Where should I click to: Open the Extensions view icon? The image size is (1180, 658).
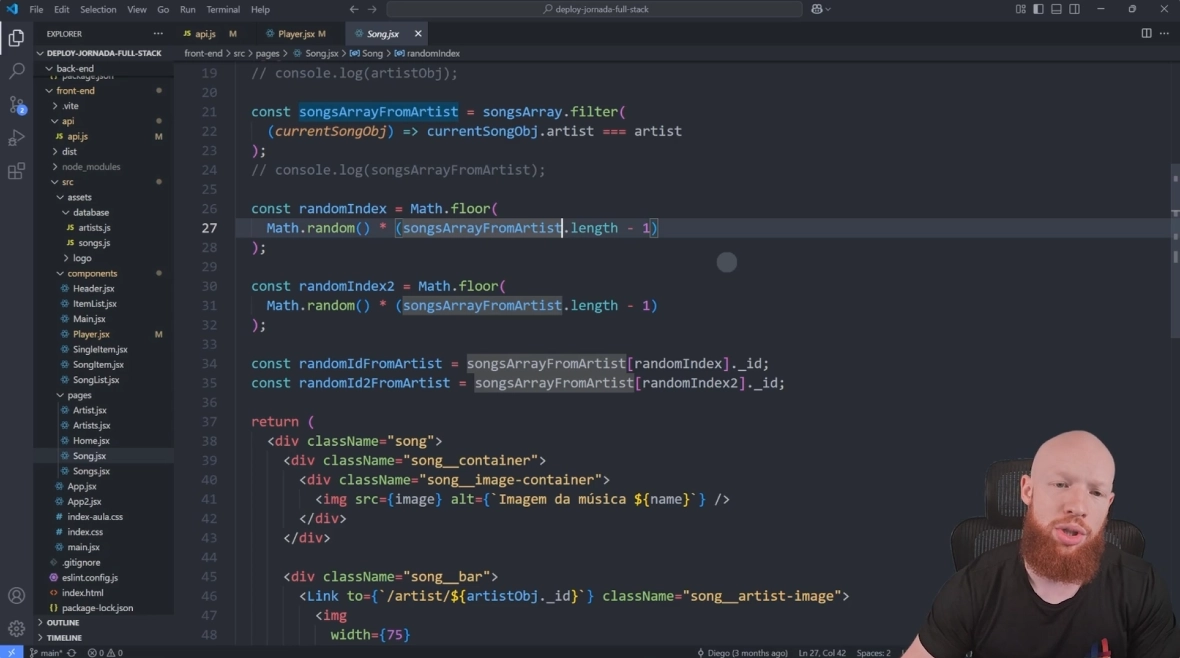16,171
